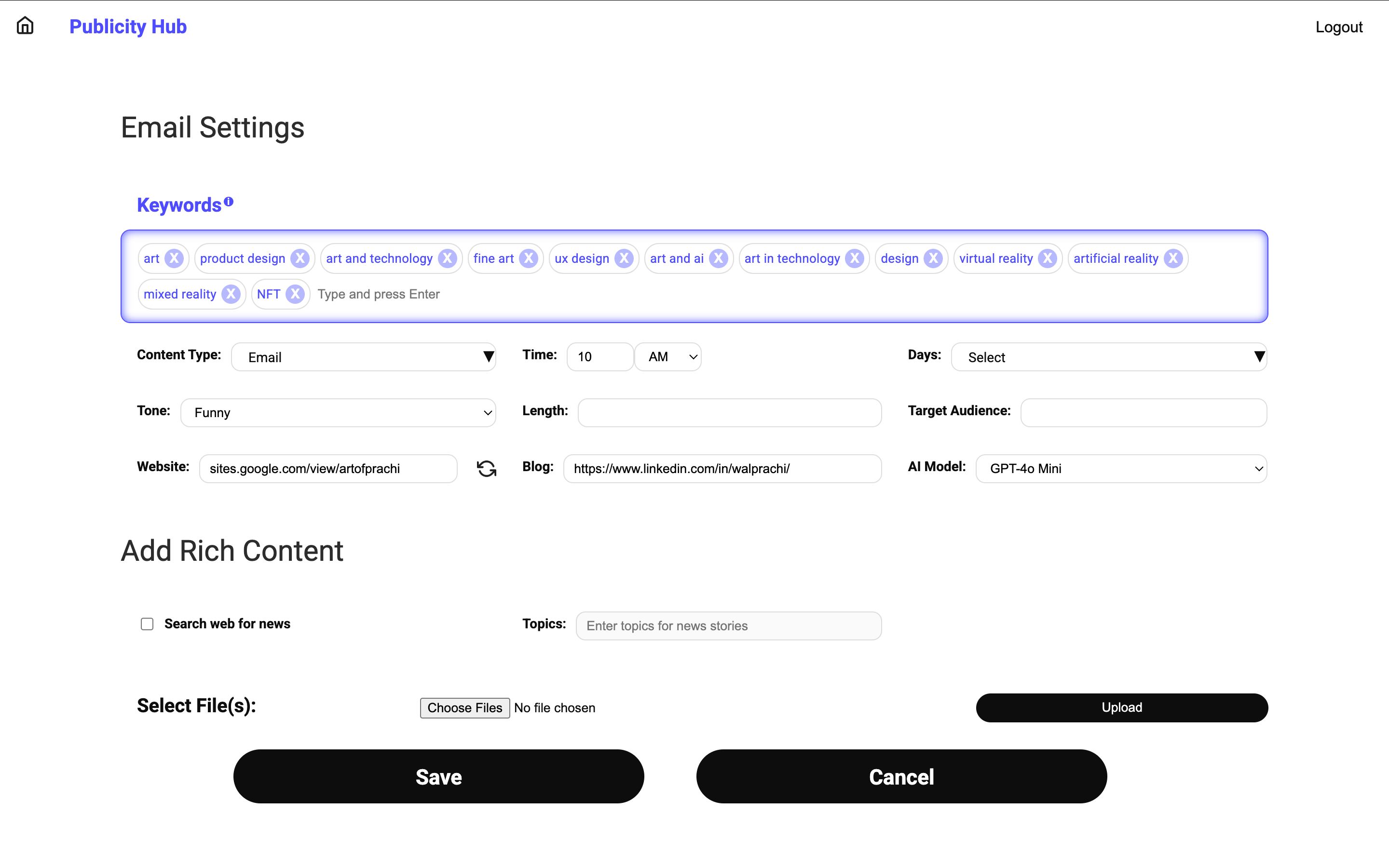Image resolution: width=1389 pixels, height=868 pixels.
Task: Open the Content Type dropdown
Action: click(x=363, y=357)
